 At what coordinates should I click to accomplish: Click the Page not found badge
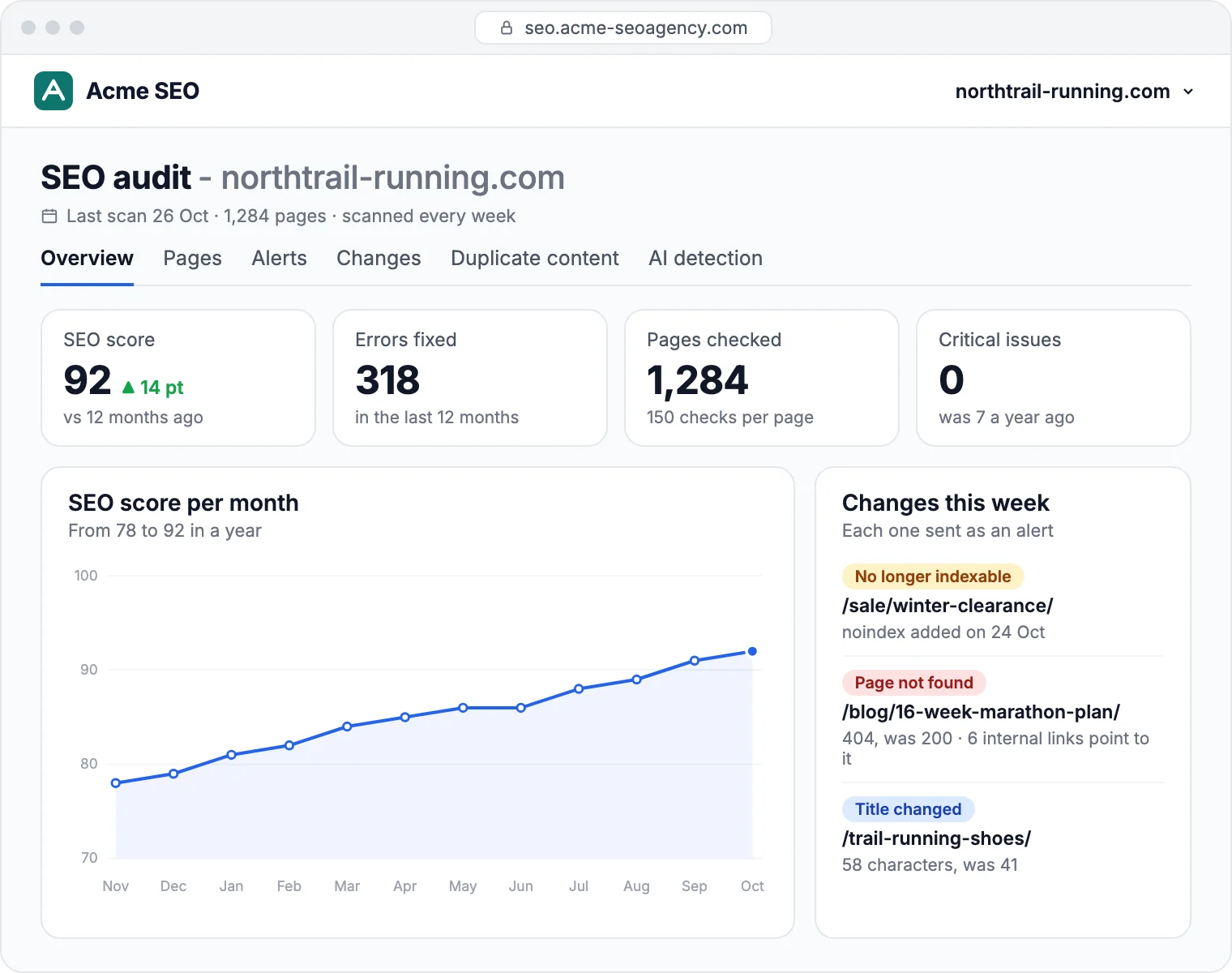tap(914, 683)
